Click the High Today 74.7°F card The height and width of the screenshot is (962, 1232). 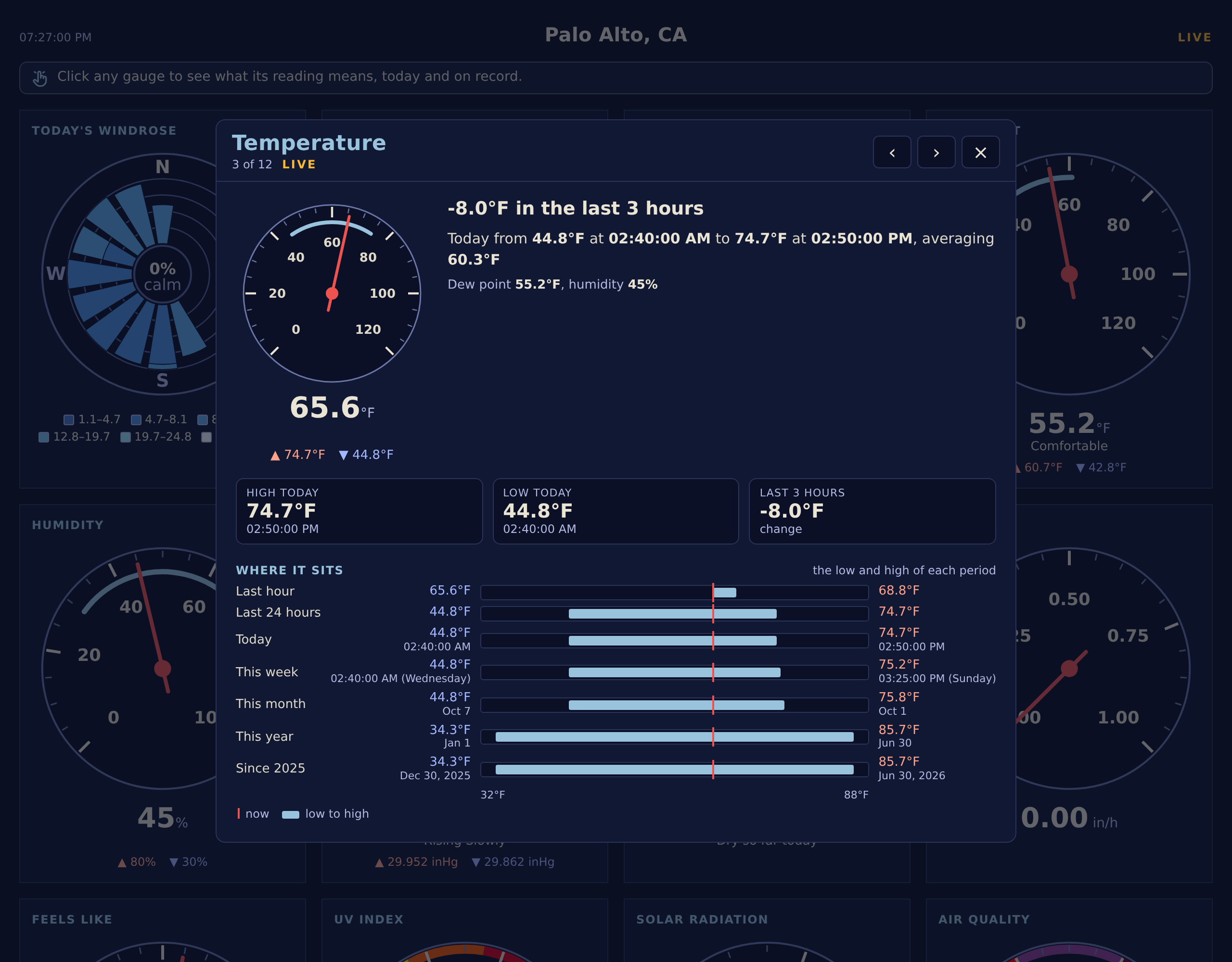[x=359, y=511]
